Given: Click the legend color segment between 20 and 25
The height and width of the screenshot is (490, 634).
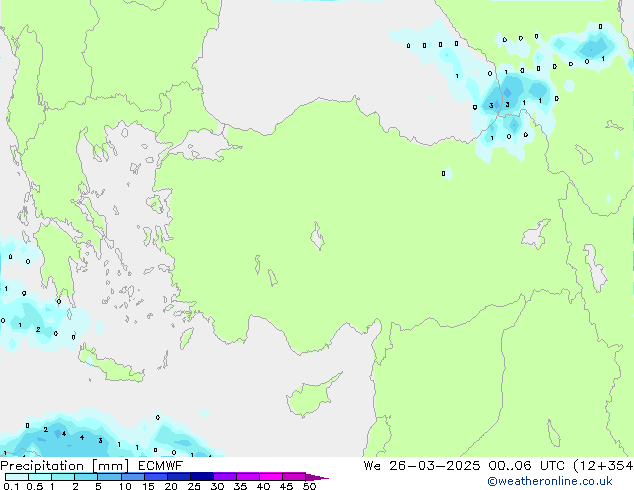Looking at the screenshot, I should pyautogui.click(x=179, y=477).
